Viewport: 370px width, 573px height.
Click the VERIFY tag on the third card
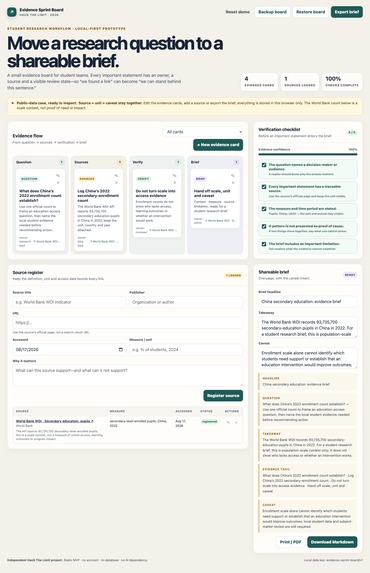143,179
